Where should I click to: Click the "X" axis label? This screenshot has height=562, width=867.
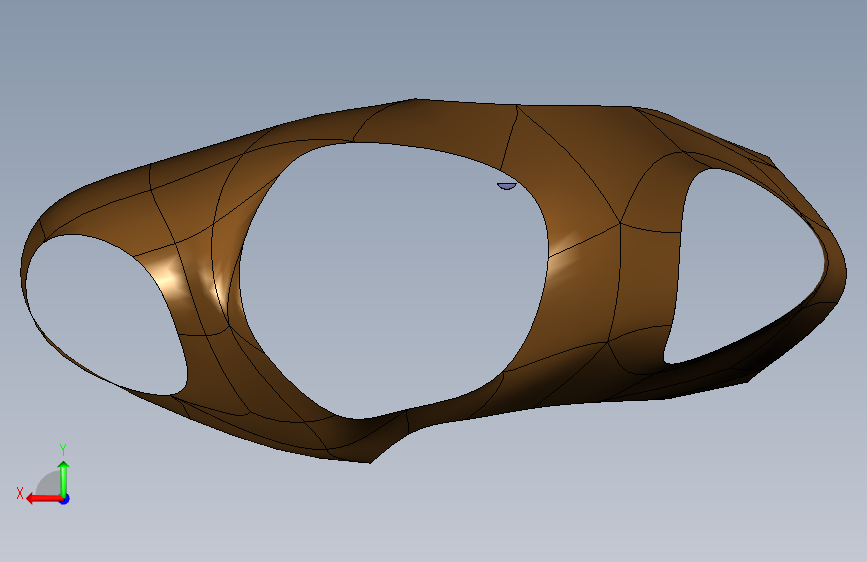[x=20, y=493]
